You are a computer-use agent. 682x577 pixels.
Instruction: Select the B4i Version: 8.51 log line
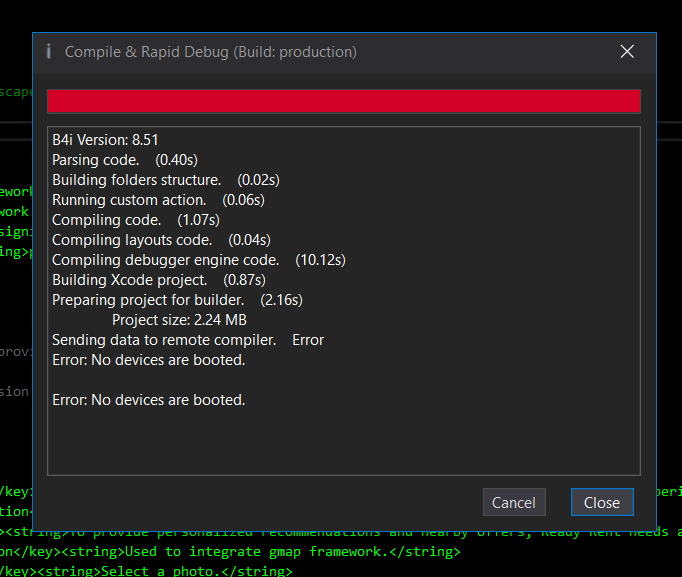click(105, 140)
